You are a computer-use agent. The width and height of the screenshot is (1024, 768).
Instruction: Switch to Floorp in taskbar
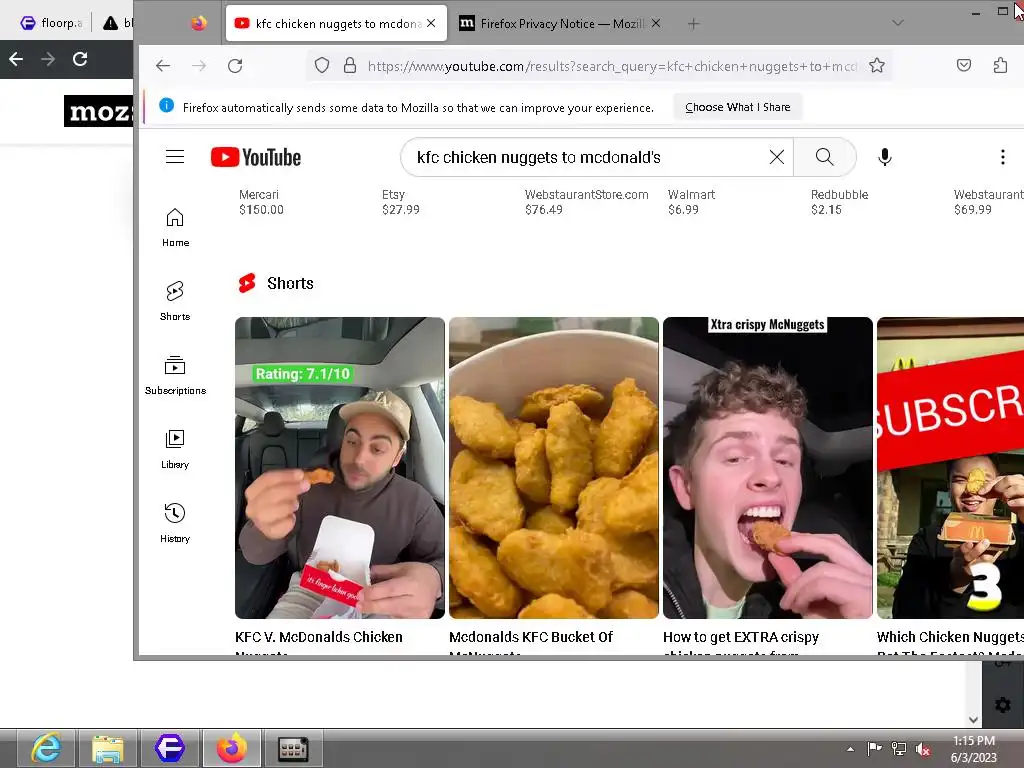[170, 748]
